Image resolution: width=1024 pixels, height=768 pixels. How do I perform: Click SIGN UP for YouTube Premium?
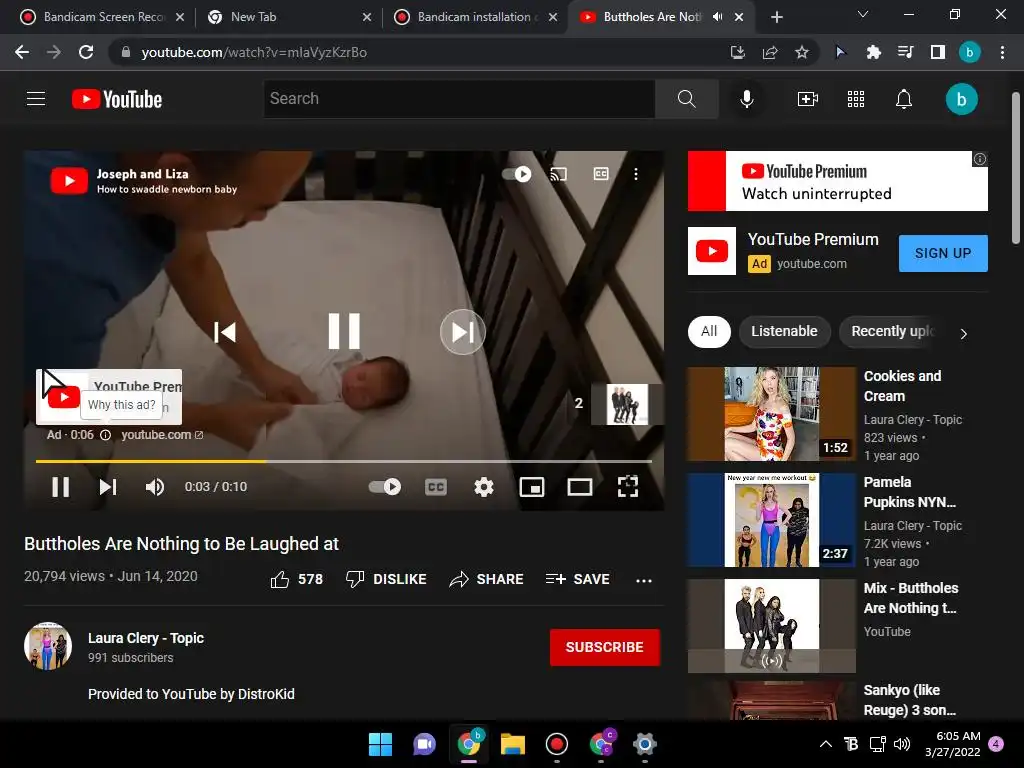click(942, 253)
